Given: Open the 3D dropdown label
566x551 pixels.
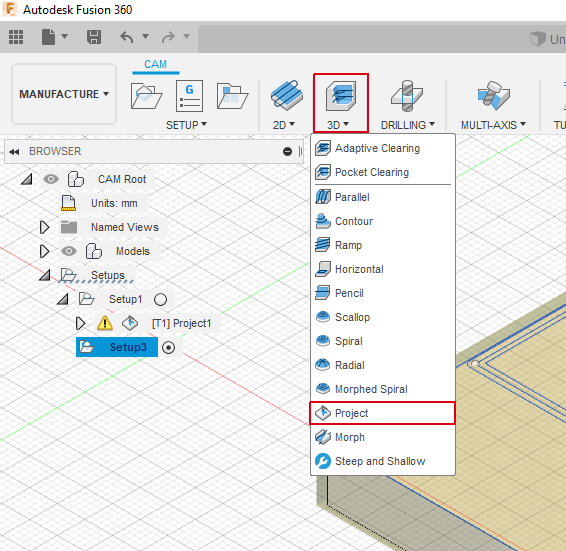Looking at the screenshot, I should coord(338,125).
